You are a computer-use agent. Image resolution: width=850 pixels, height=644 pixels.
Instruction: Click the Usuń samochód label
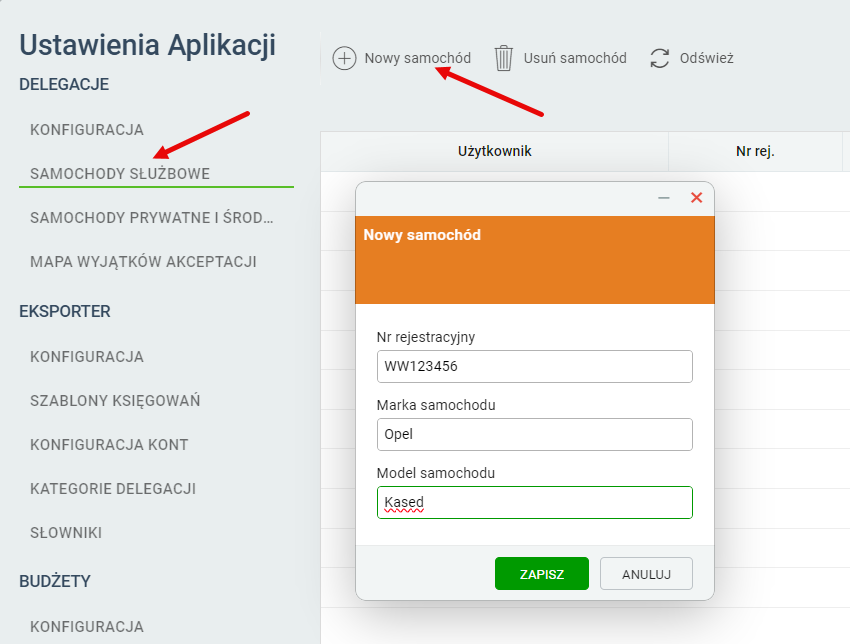tap(575, 58)
